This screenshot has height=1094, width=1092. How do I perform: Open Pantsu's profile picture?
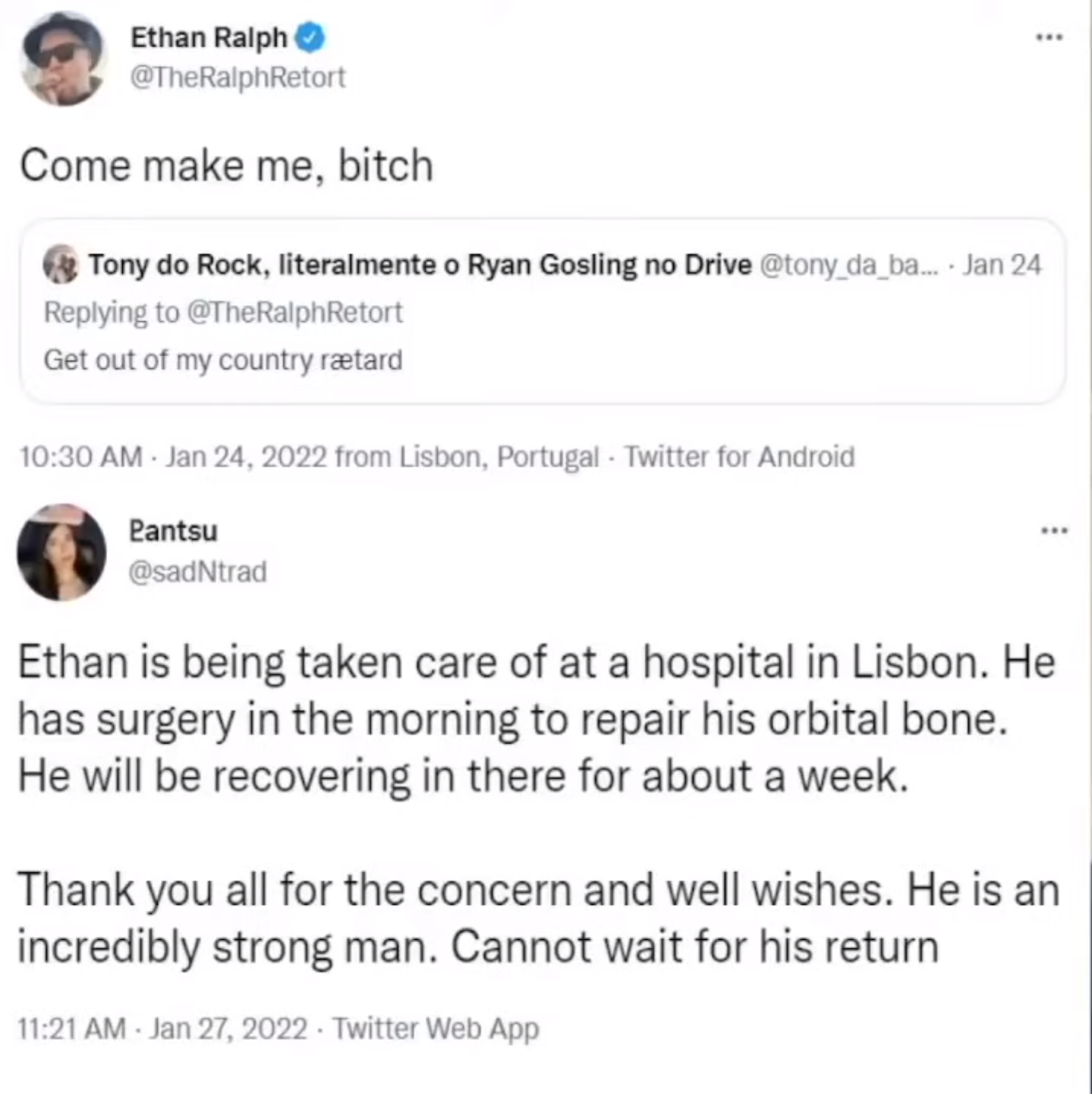point(61,552)
